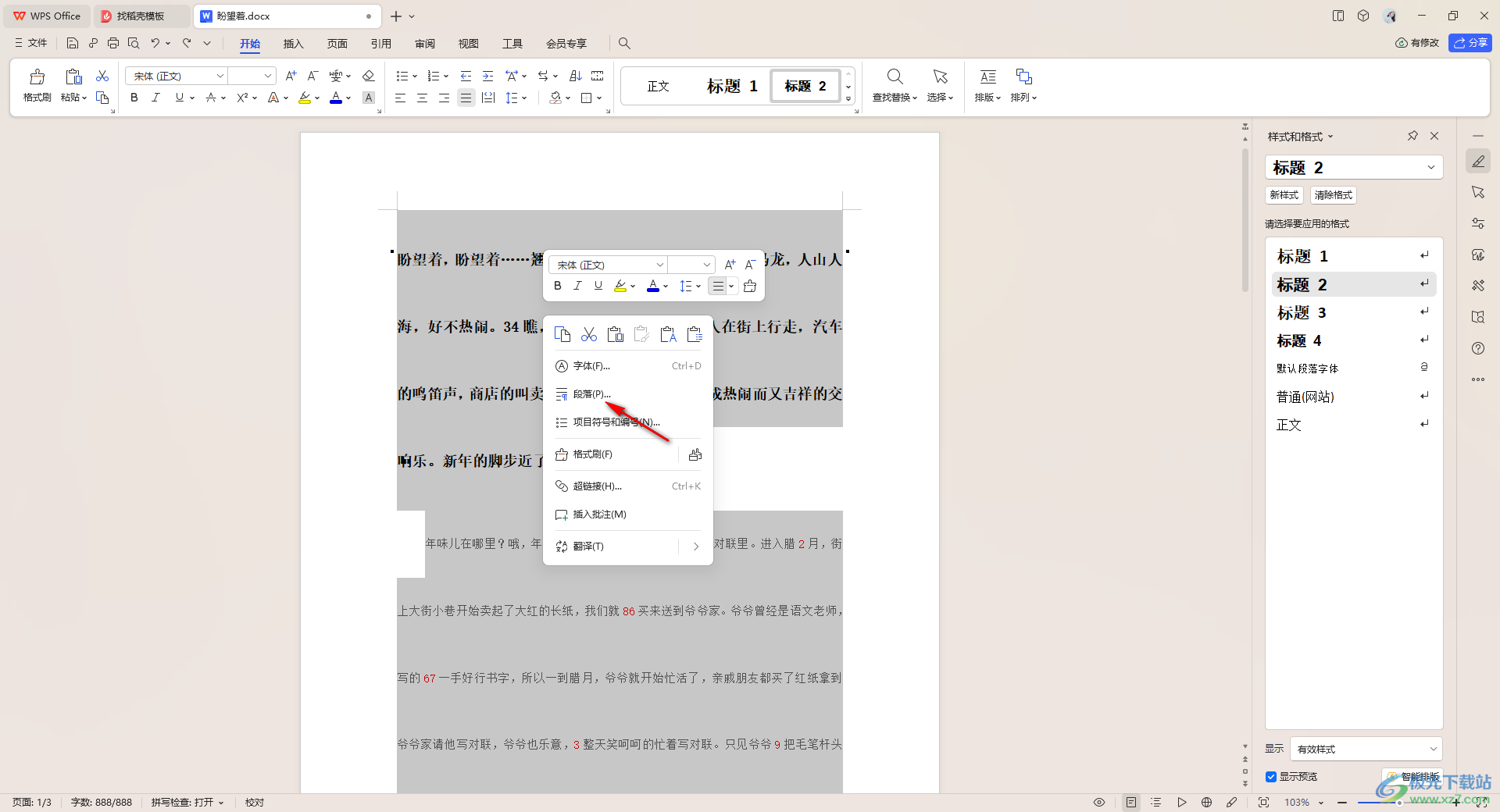Click the eye protection icon in status bar
This screenshot has width=1500, height=812.
(x=1099, y=803)
